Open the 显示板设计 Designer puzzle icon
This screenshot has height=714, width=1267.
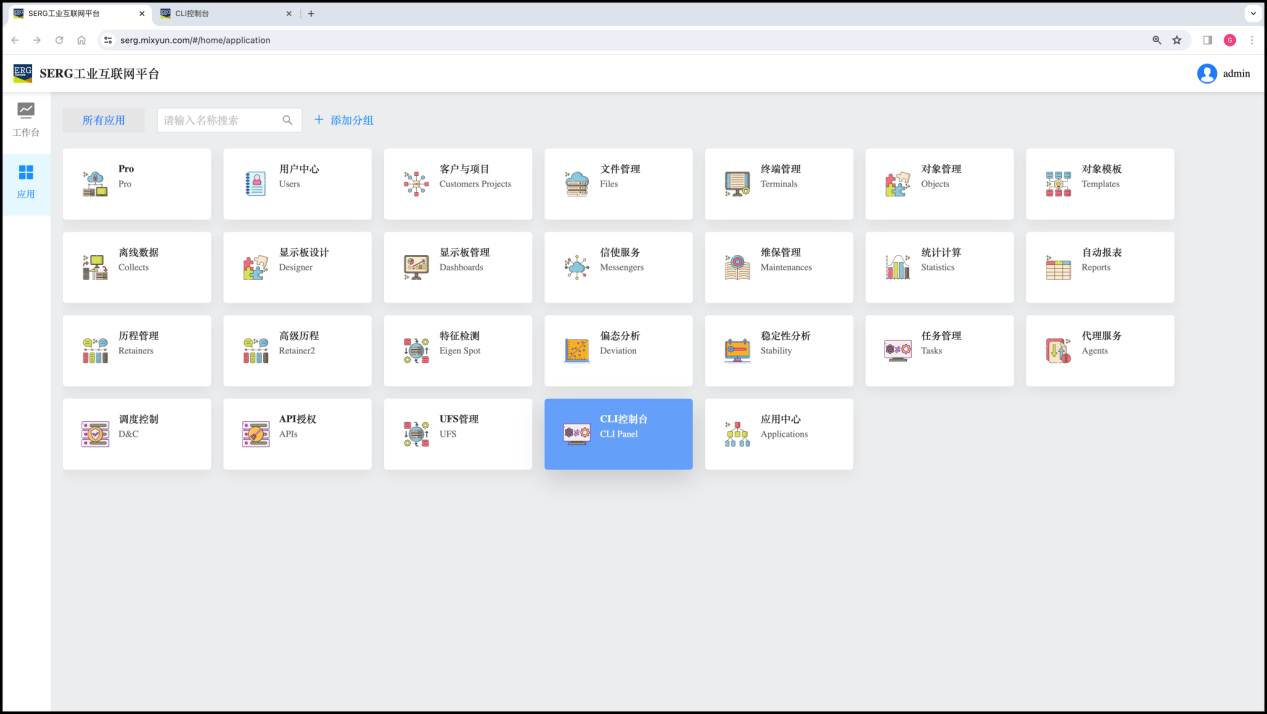pos(256,267)
